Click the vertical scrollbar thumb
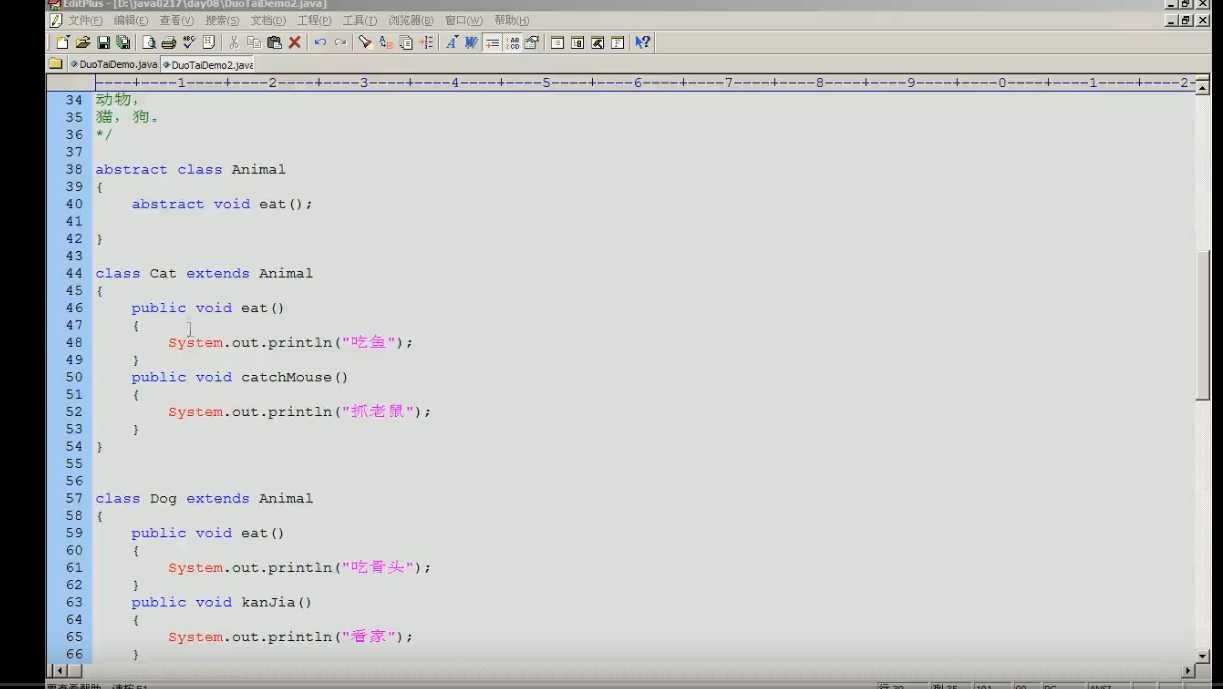The height and width of the screenshot is (689, 1223). (1203, 326)
